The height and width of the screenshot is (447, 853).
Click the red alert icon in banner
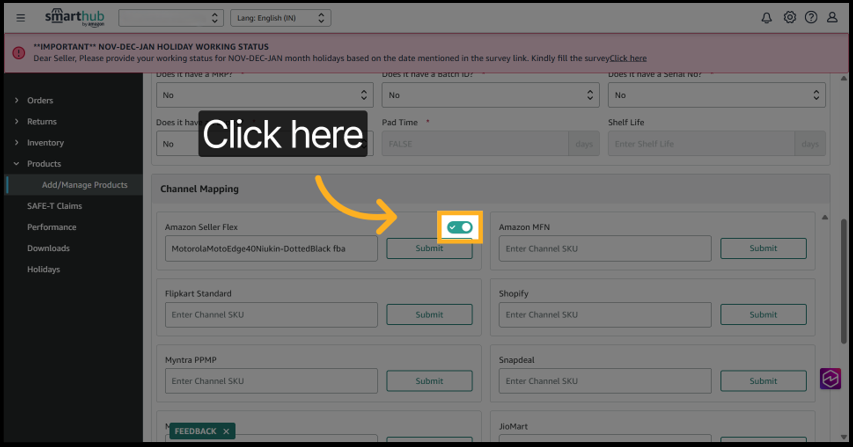19,52
